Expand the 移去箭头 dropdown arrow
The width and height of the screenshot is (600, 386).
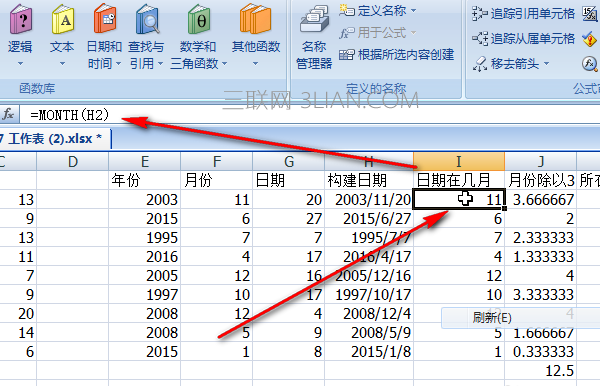pyautogui.click(x=546, y=63)
